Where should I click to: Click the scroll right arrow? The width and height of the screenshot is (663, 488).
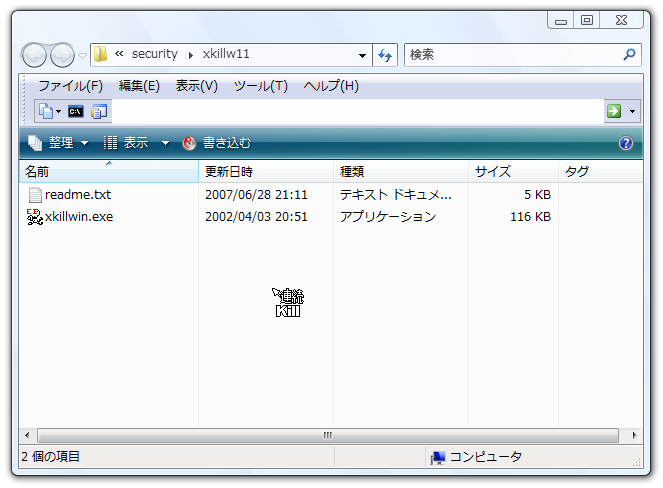(x=634, y=435)
